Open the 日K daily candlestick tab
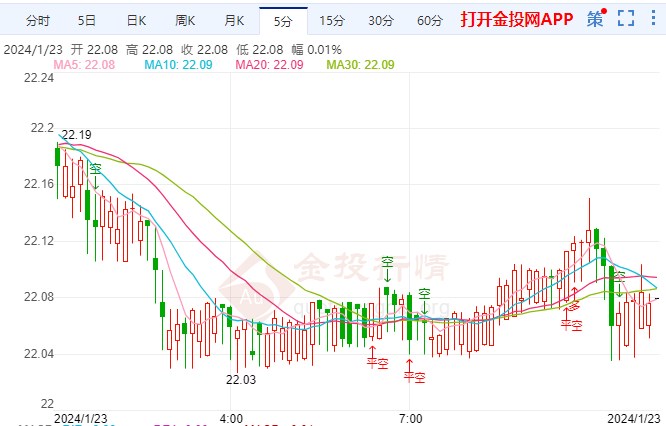Screen dimensions: 666x426 pyautogui.click(x=136, y=20)
